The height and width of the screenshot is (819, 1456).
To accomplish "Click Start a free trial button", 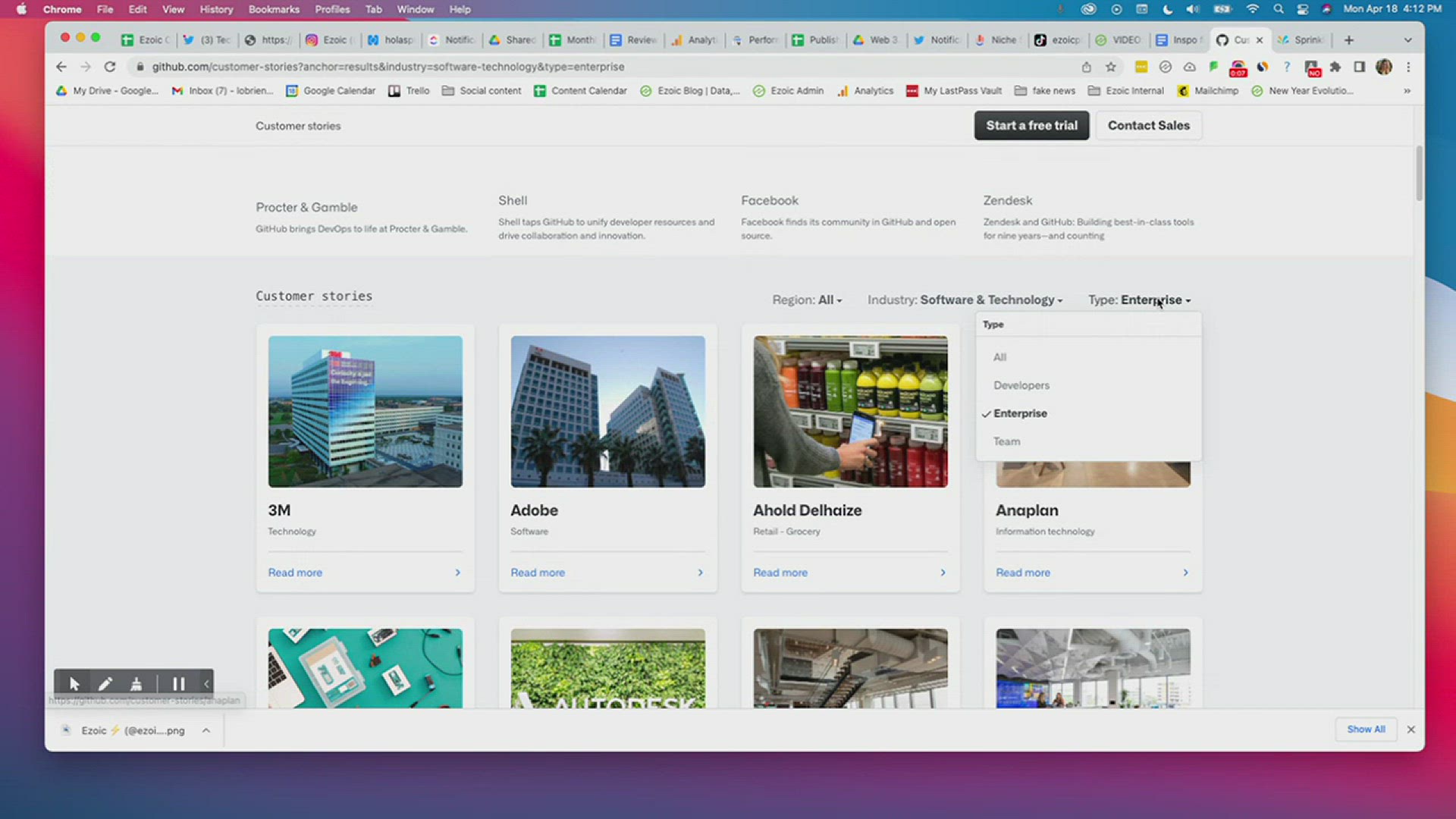I will coord(1031,126).
